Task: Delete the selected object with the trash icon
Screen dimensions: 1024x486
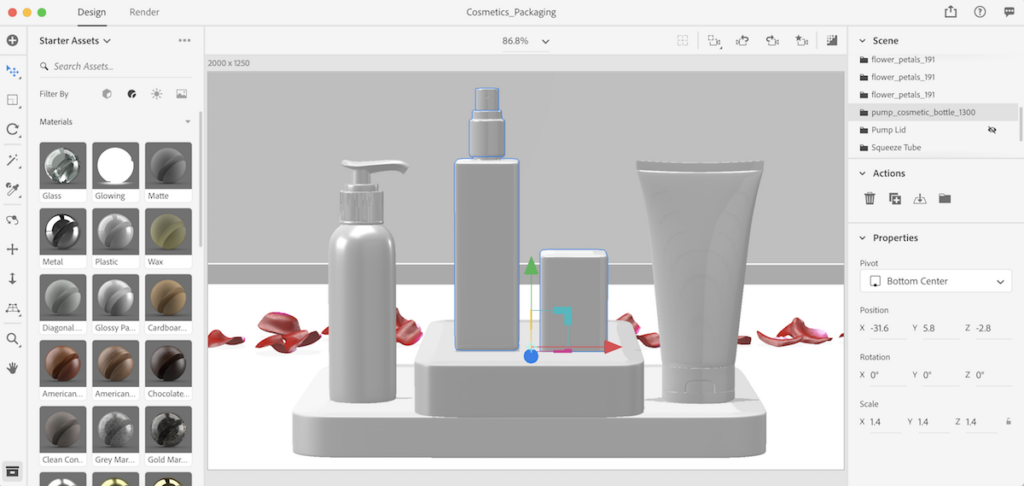Action: point(869,199)
